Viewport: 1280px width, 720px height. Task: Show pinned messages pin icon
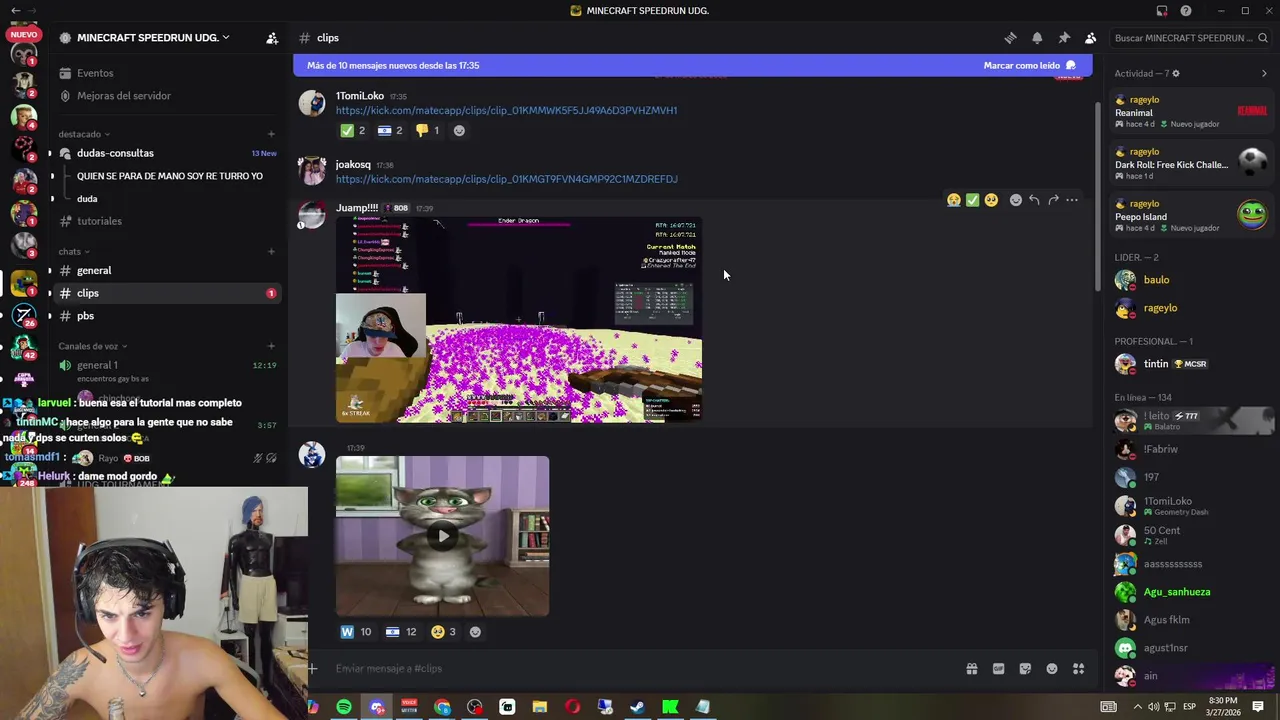[1064, 38]
